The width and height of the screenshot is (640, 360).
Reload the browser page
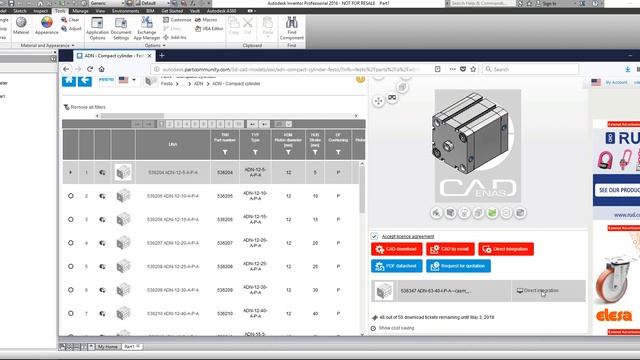pos(90,69)
